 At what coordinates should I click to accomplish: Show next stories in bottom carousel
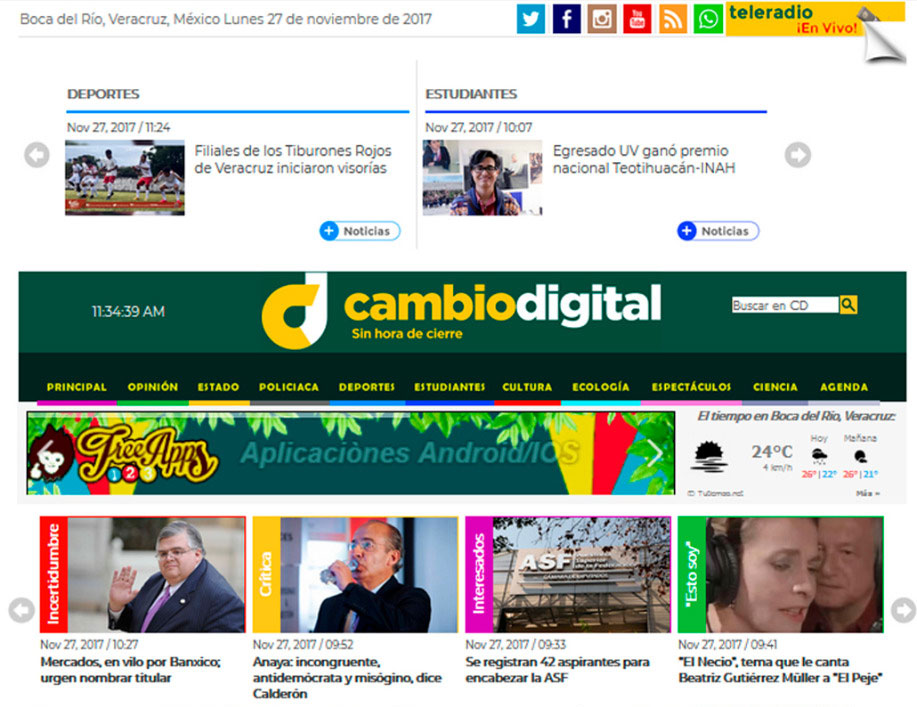click(903, 610)
